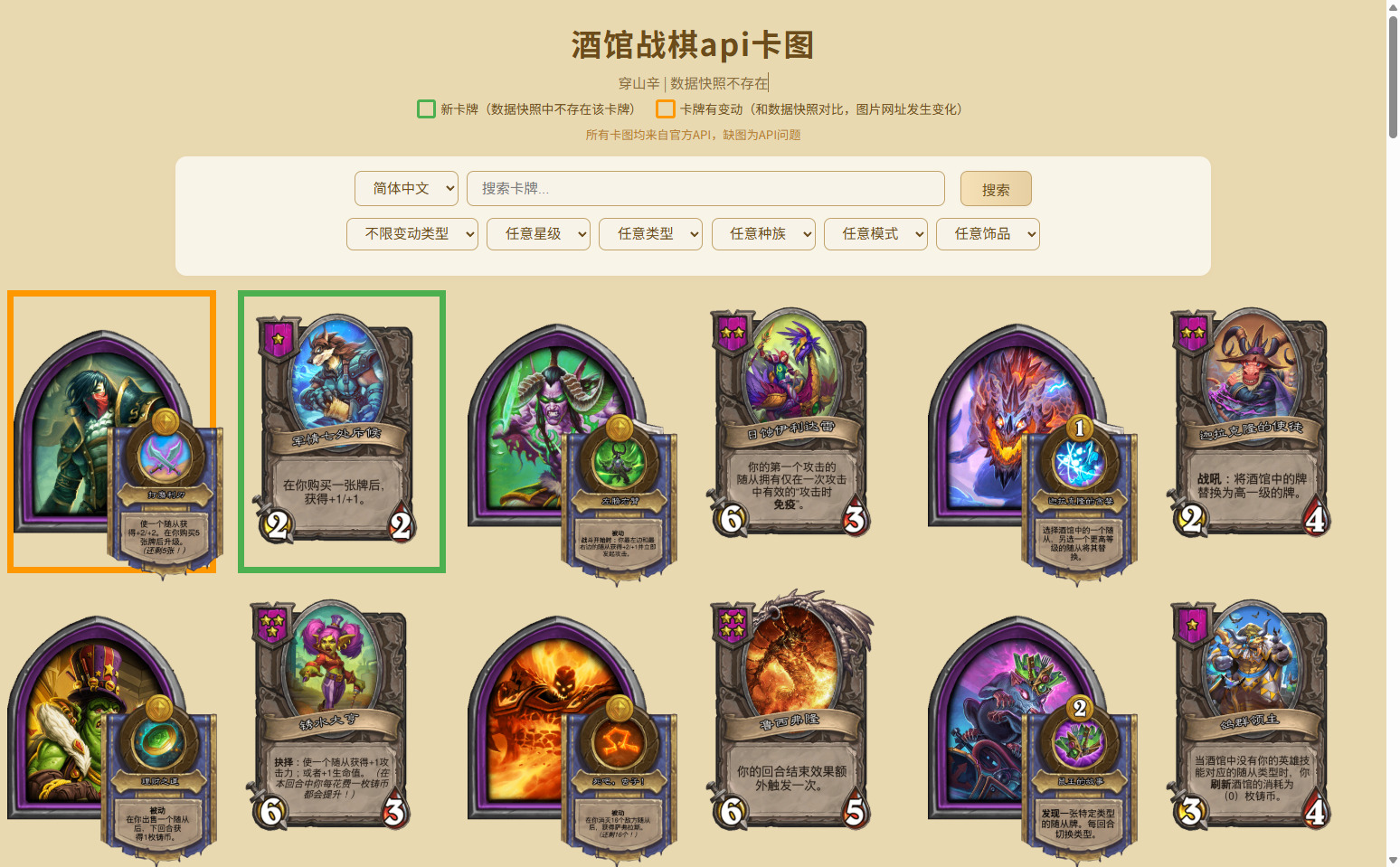Expand the 简体中文 language dropdown
1400x867 pixels.
coord(406,188)
